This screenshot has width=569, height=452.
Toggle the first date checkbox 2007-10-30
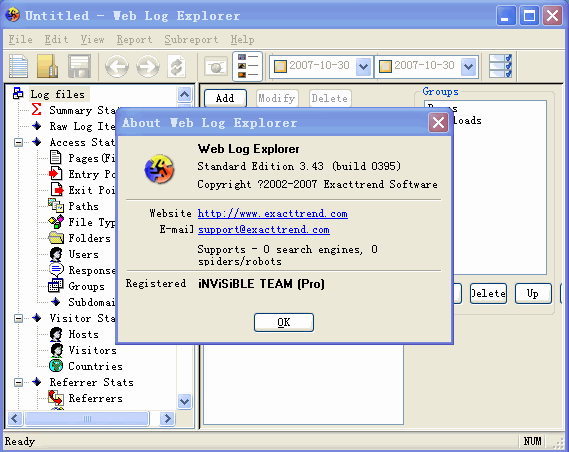280,66
